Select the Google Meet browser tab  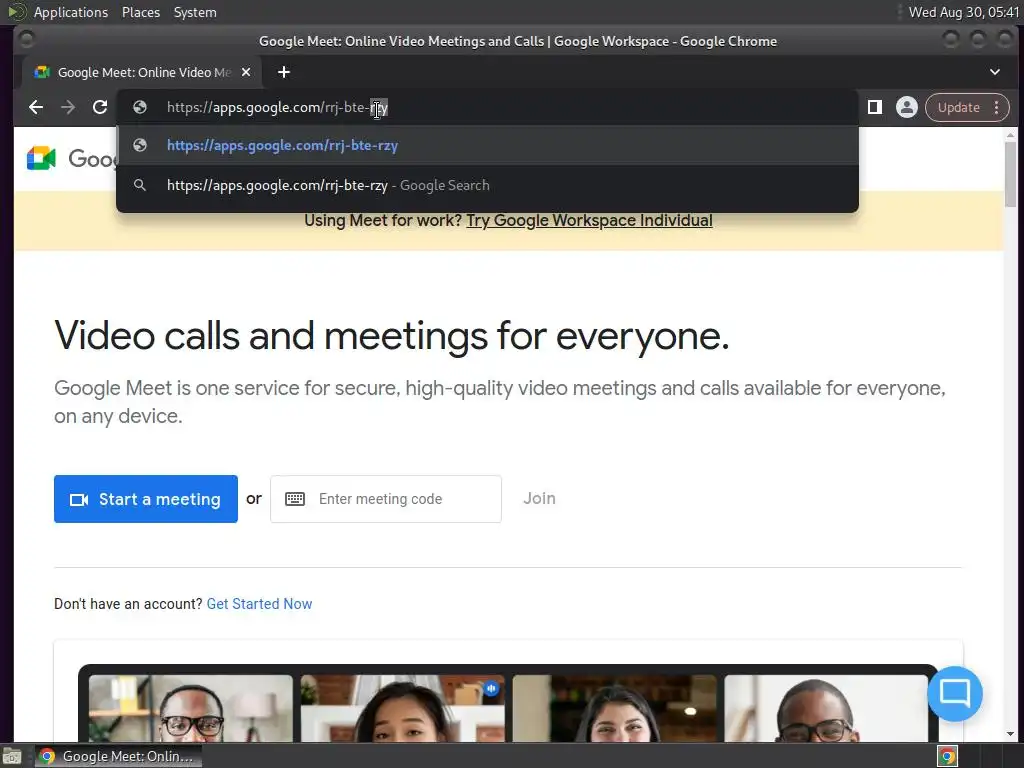point(142,72)
